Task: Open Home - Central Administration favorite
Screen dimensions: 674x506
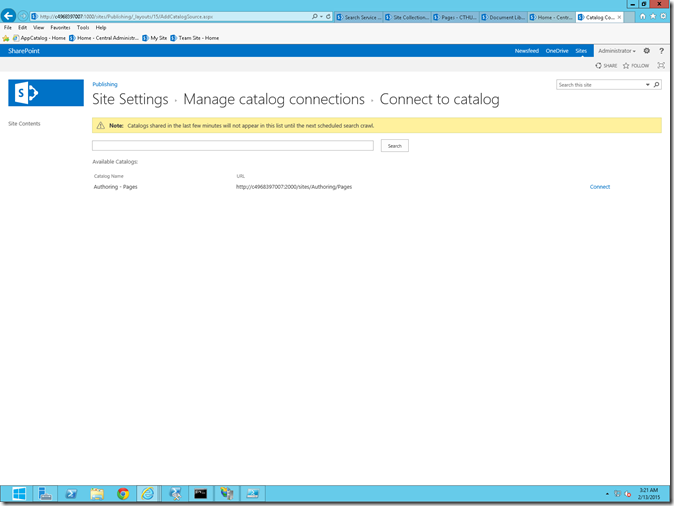Action: 104,38
